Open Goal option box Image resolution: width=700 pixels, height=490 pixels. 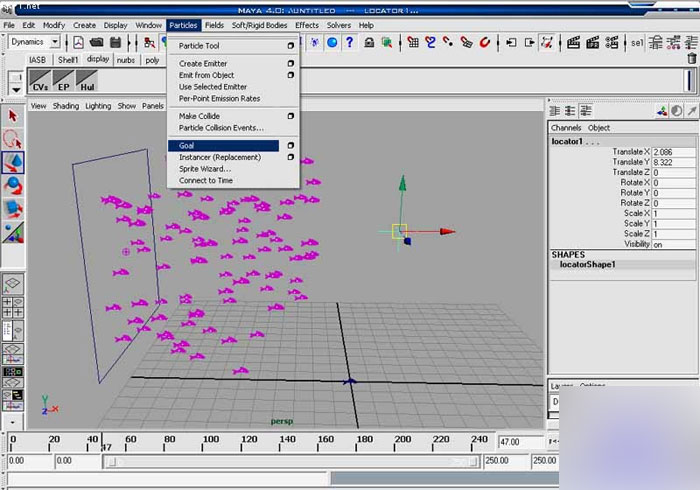click(291, 146)
